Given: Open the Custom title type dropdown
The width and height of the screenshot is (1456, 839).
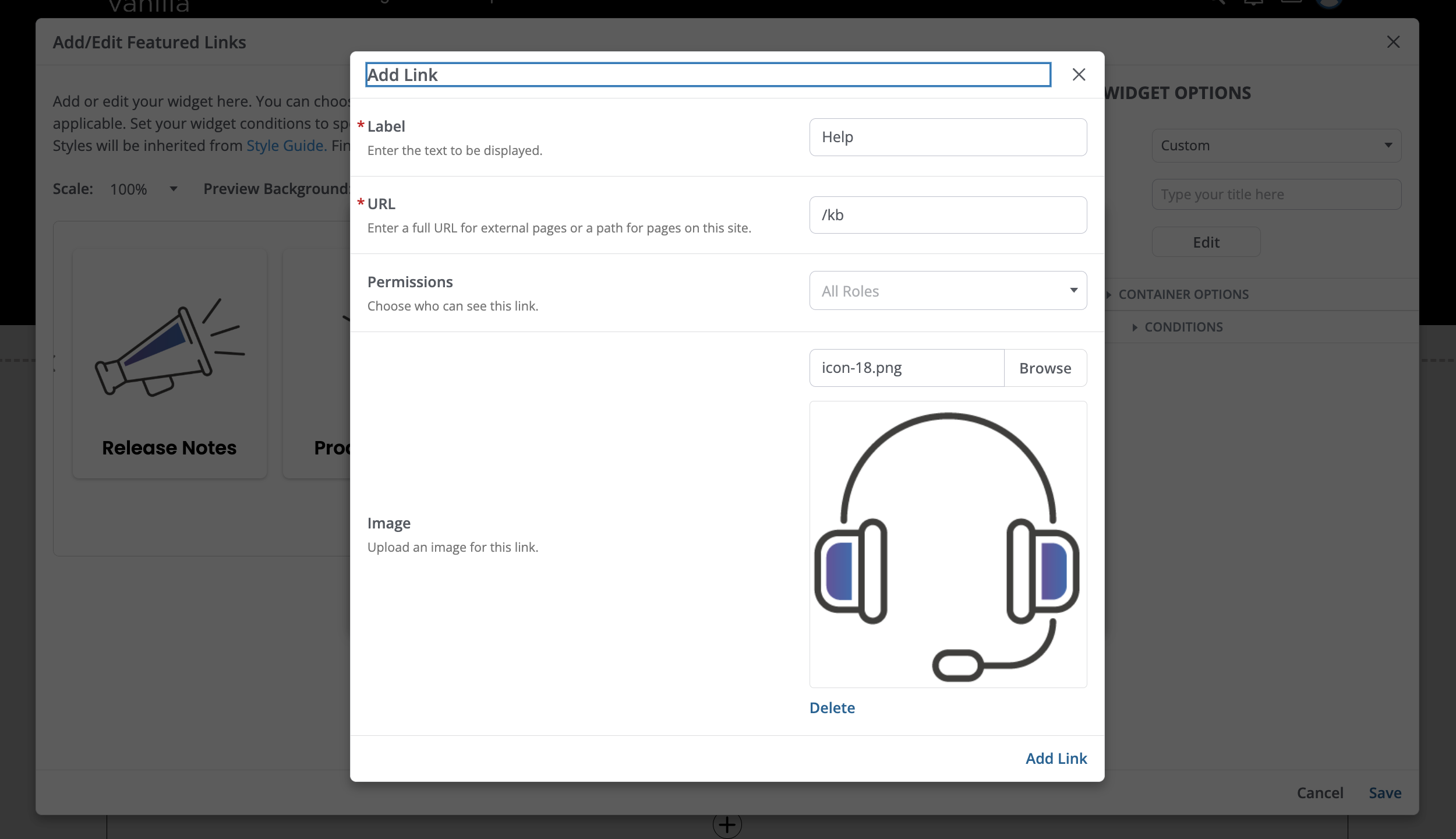Looking at the screenshot, I should pyautogui.click(x=1276, y=146).
